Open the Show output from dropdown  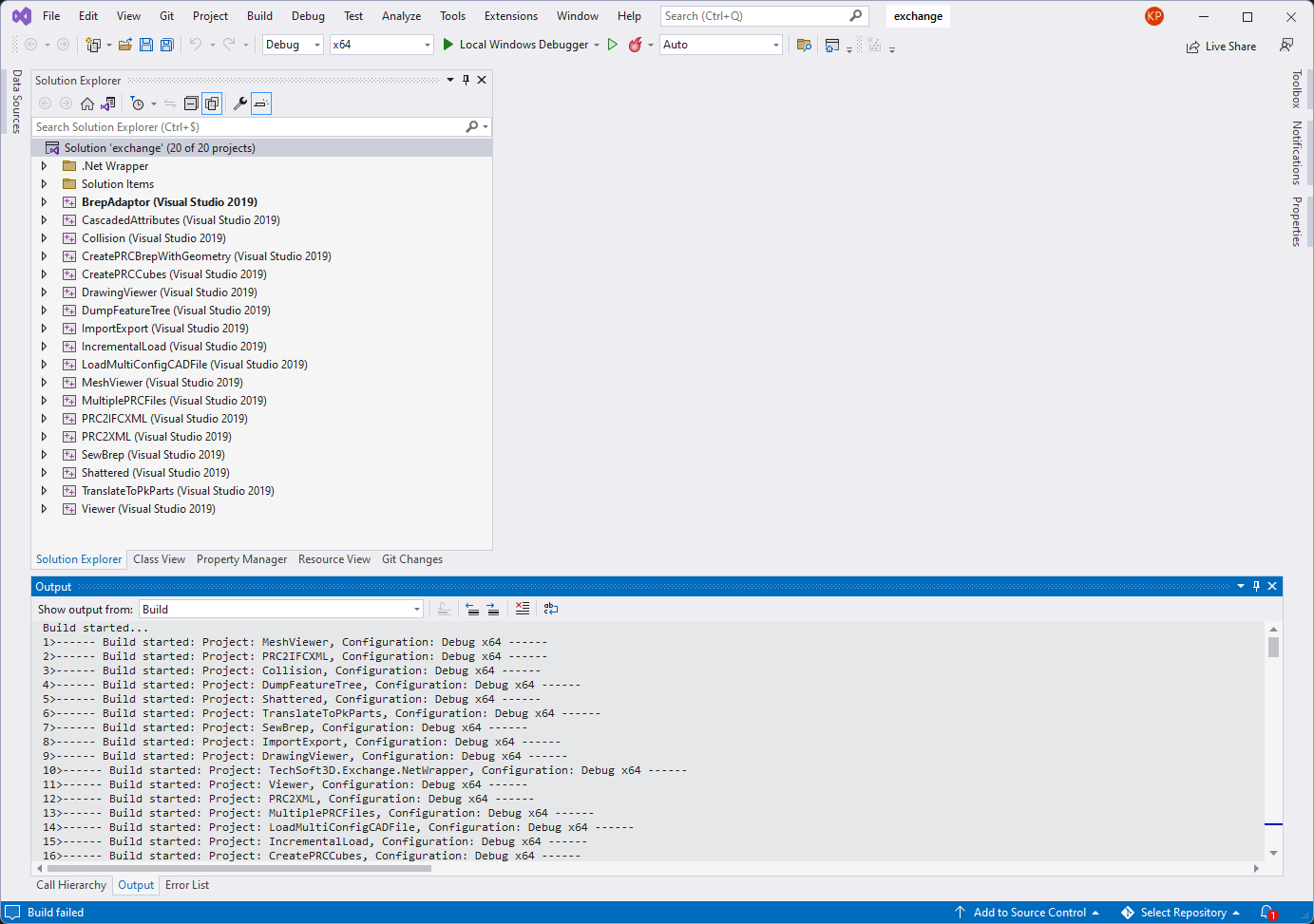pos(416,609)
